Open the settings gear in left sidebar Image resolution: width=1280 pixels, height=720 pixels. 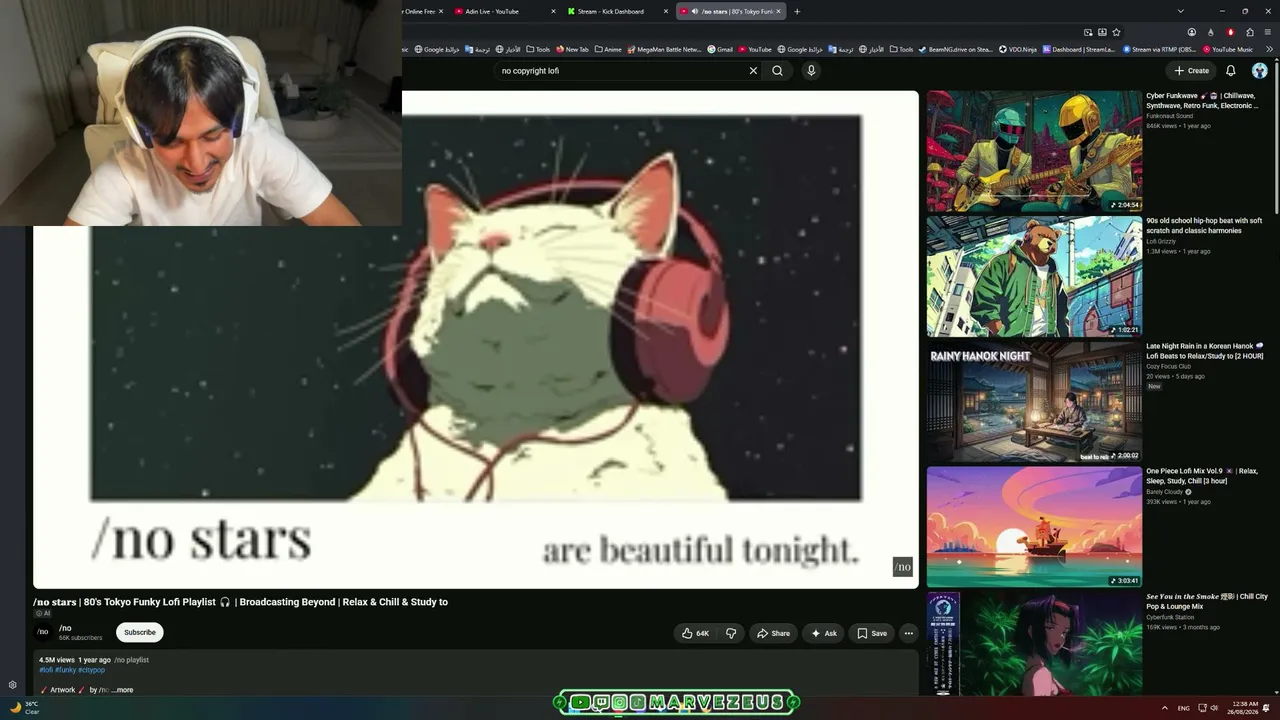12,685
